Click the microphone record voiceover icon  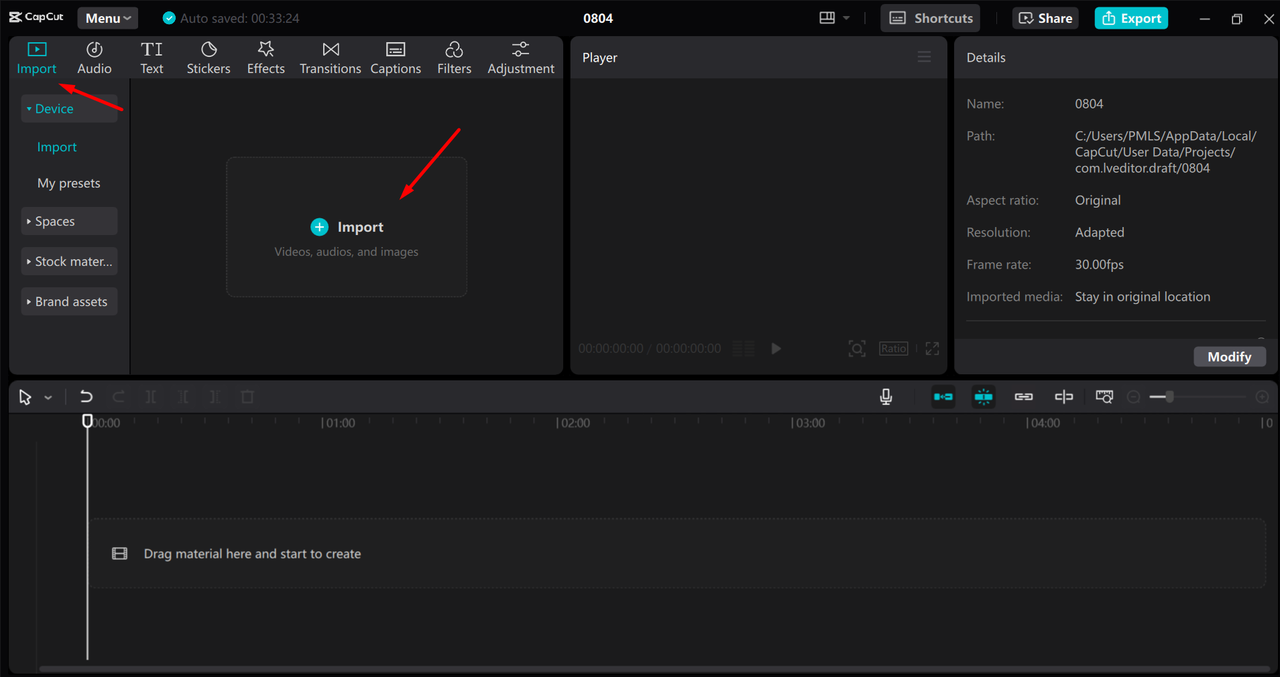pos(886,397)
